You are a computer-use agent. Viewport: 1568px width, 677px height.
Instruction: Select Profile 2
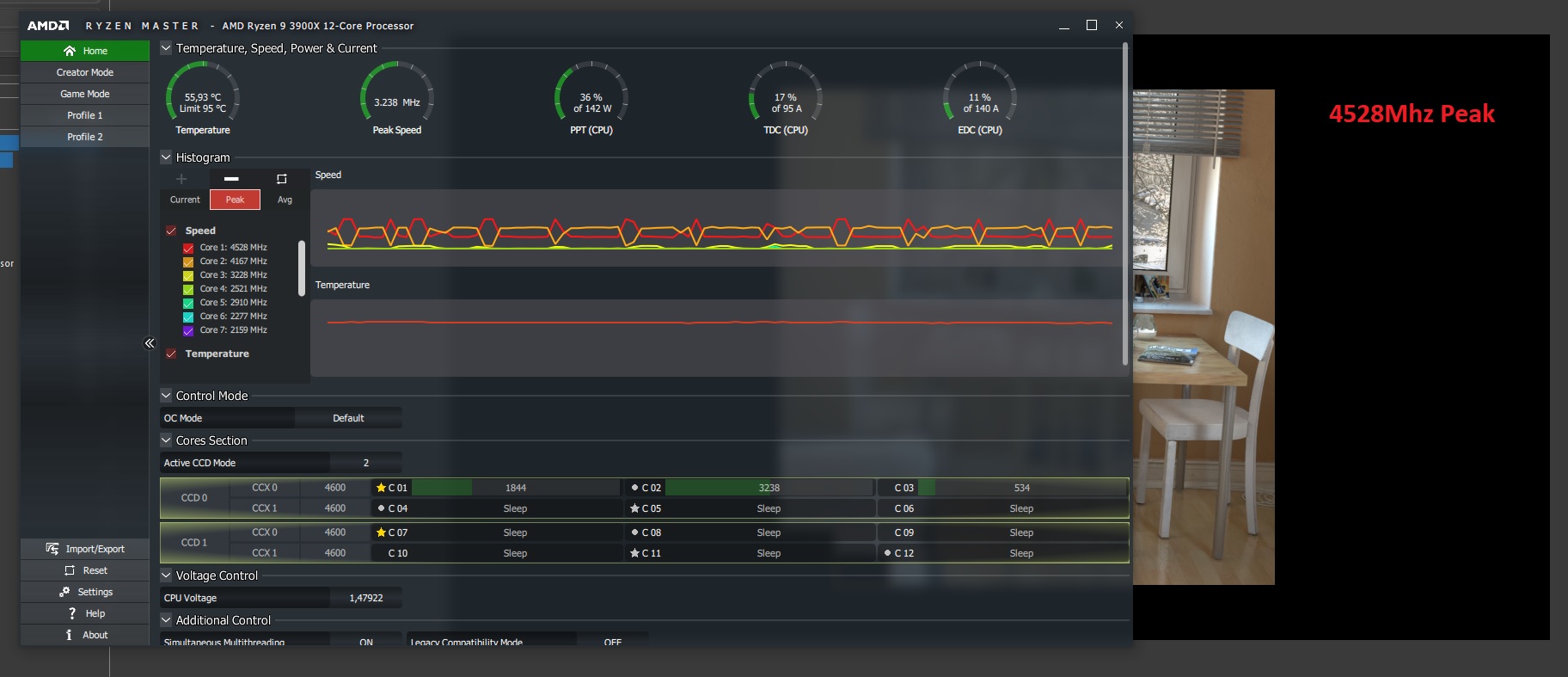[85, 137]
